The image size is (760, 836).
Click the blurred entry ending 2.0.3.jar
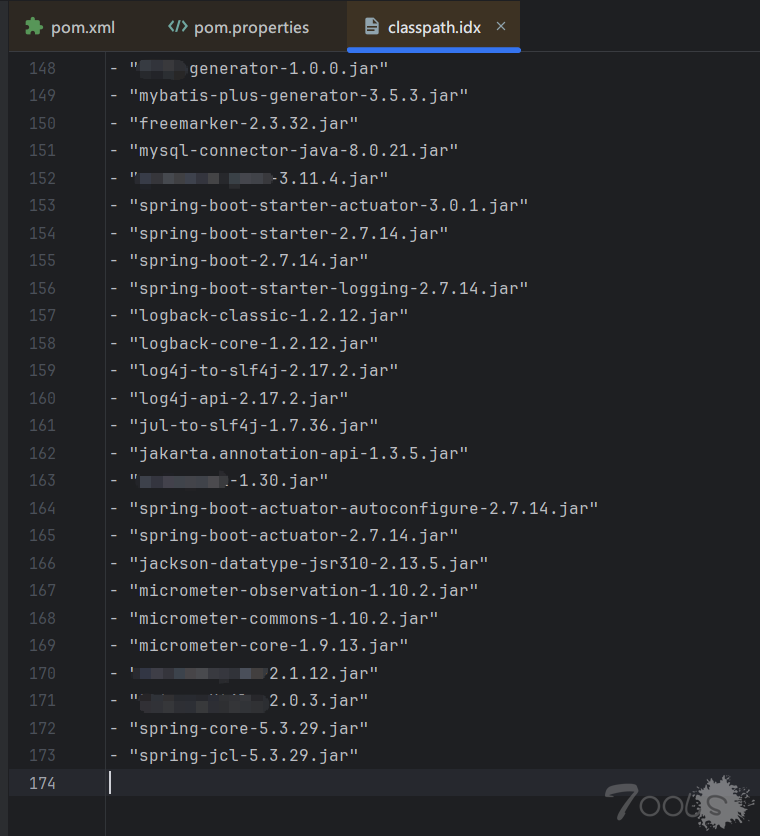[x=249, y=701]
